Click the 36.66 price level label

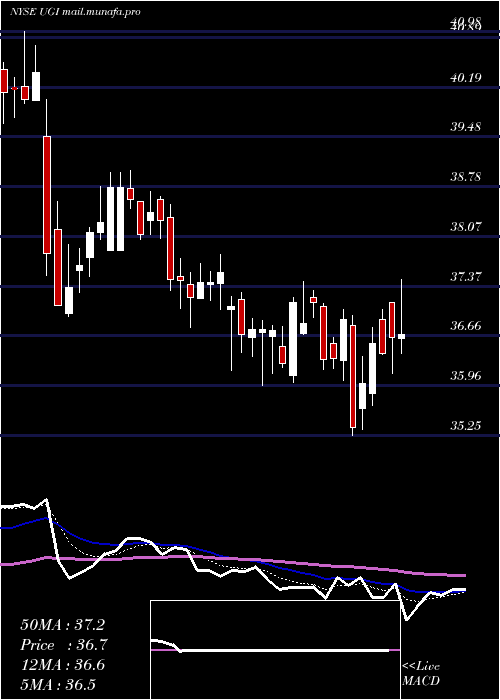pyautogui.click(x=466, y=326)
